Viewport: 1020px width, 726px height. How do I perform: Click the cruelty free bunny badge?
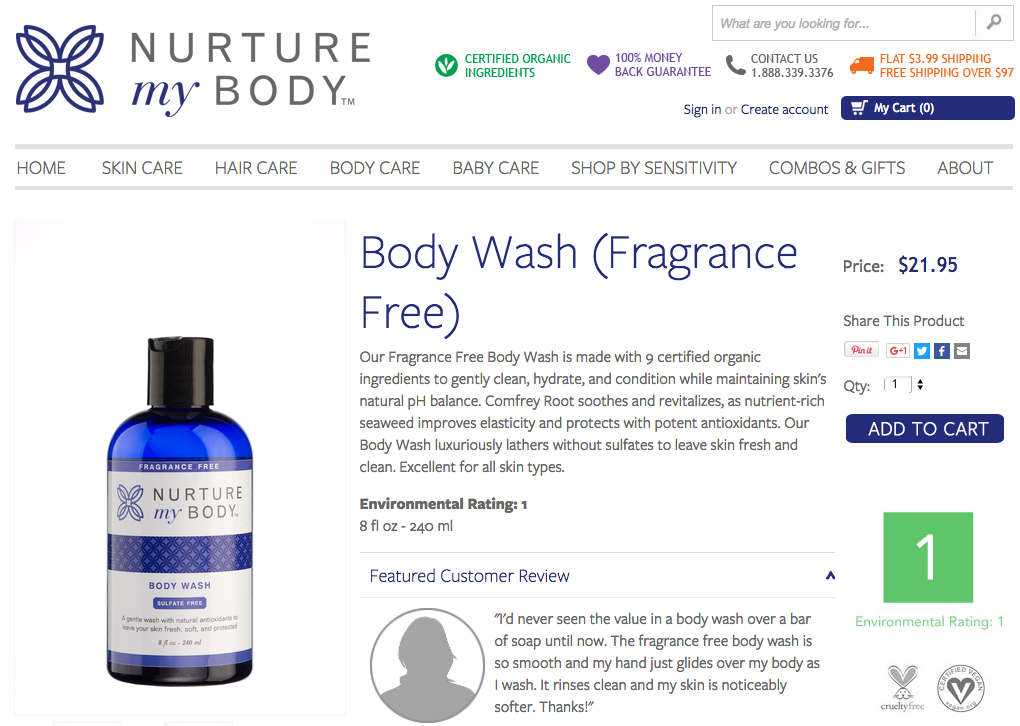pyautogui.click(x=902, y=688)
